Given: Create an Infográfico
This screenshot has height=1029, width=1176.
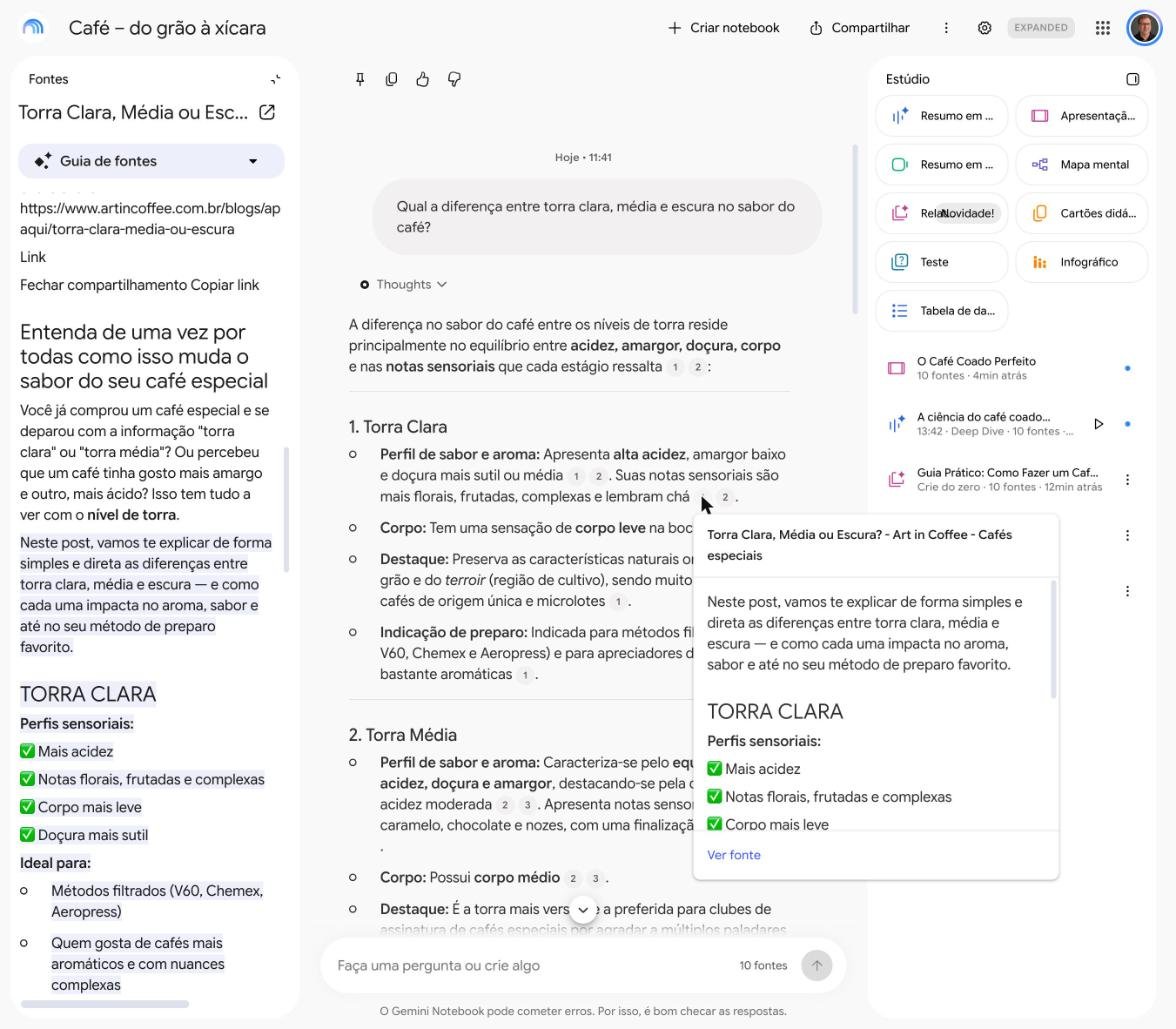Looking at the screenshot, I should 1082,262.
